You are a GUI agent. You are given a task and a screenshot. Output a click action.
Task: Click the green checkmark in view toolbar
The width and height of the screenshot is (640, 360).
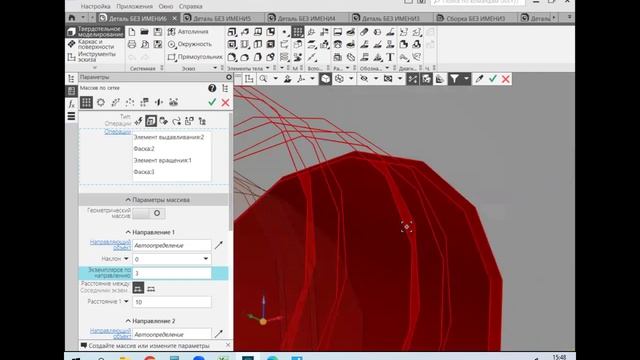(x=493, y=79)
